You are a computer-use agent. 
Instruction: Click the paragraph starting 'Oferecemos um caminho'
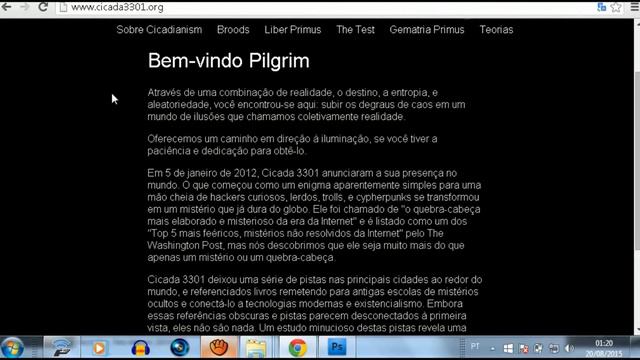(x=292, y=145)
